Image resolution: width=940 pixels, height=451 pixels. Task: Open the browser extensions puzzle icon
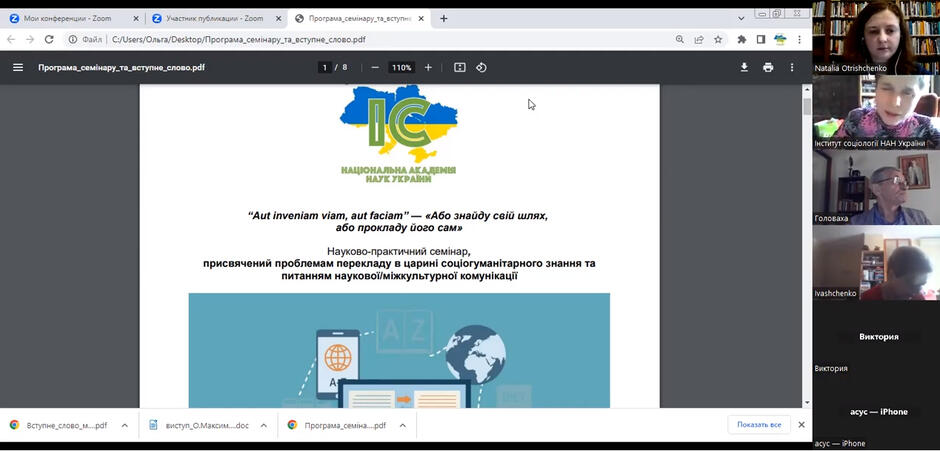point(742,40)
